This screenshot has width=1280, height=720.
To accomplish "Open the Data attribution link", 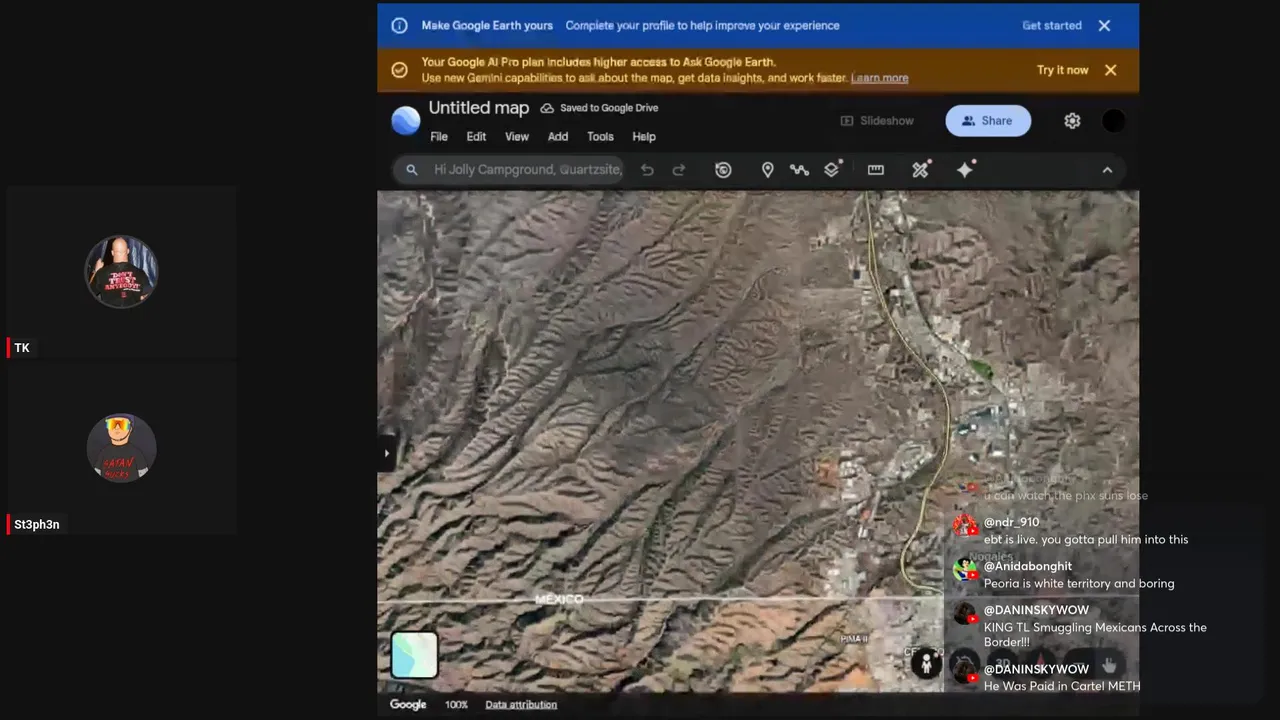I will [x=521, y=705].
